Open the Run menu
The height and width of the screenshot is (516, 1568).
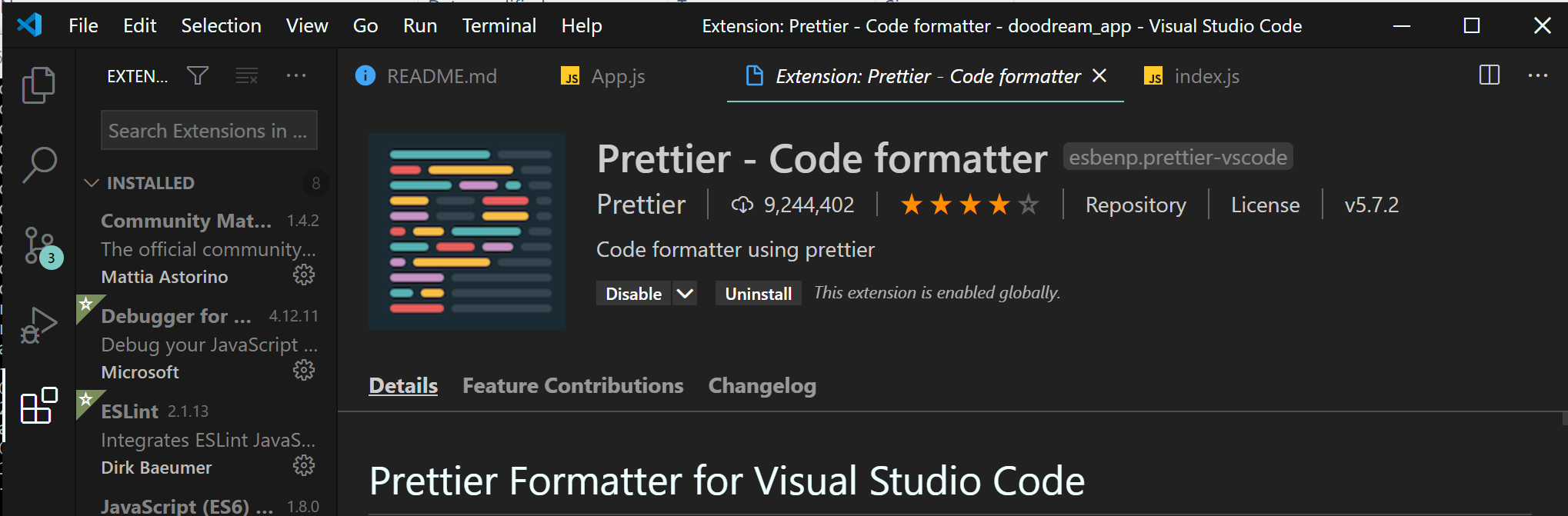(420, 25)
